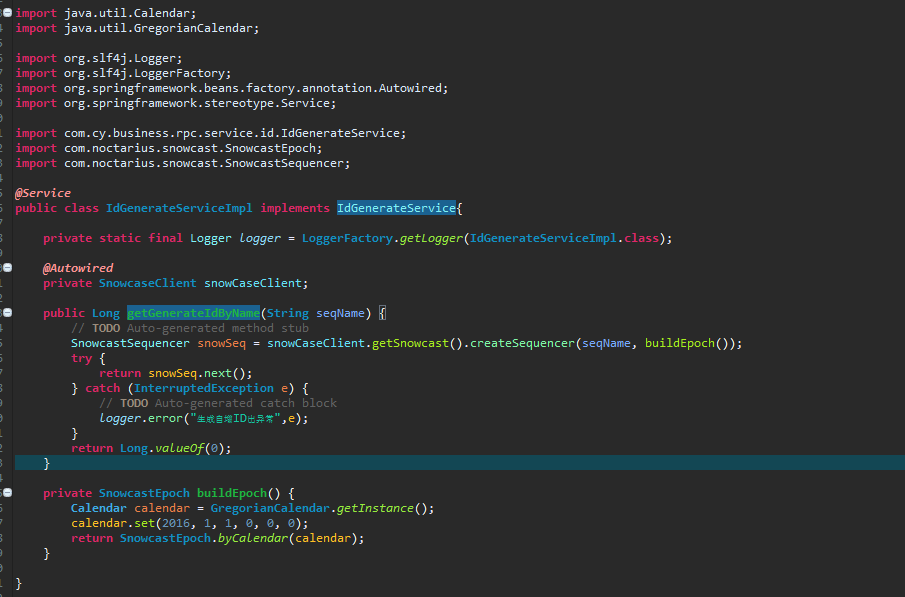The width and height of the screenshot is (905, 597).
Task: Click the getSnowcast() call
Action: (417, 343)
